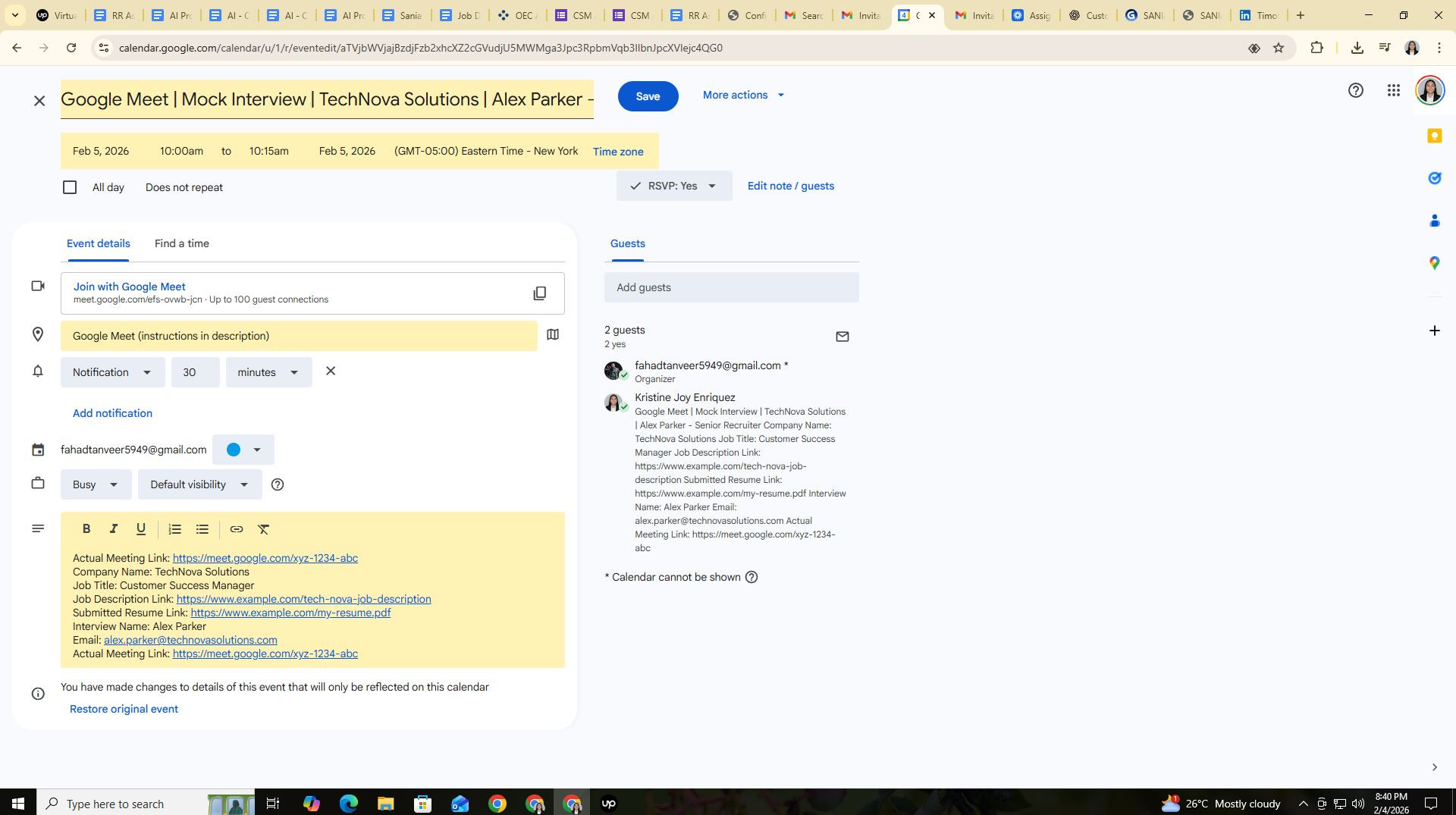Click Restore original event

pos(124,709)
